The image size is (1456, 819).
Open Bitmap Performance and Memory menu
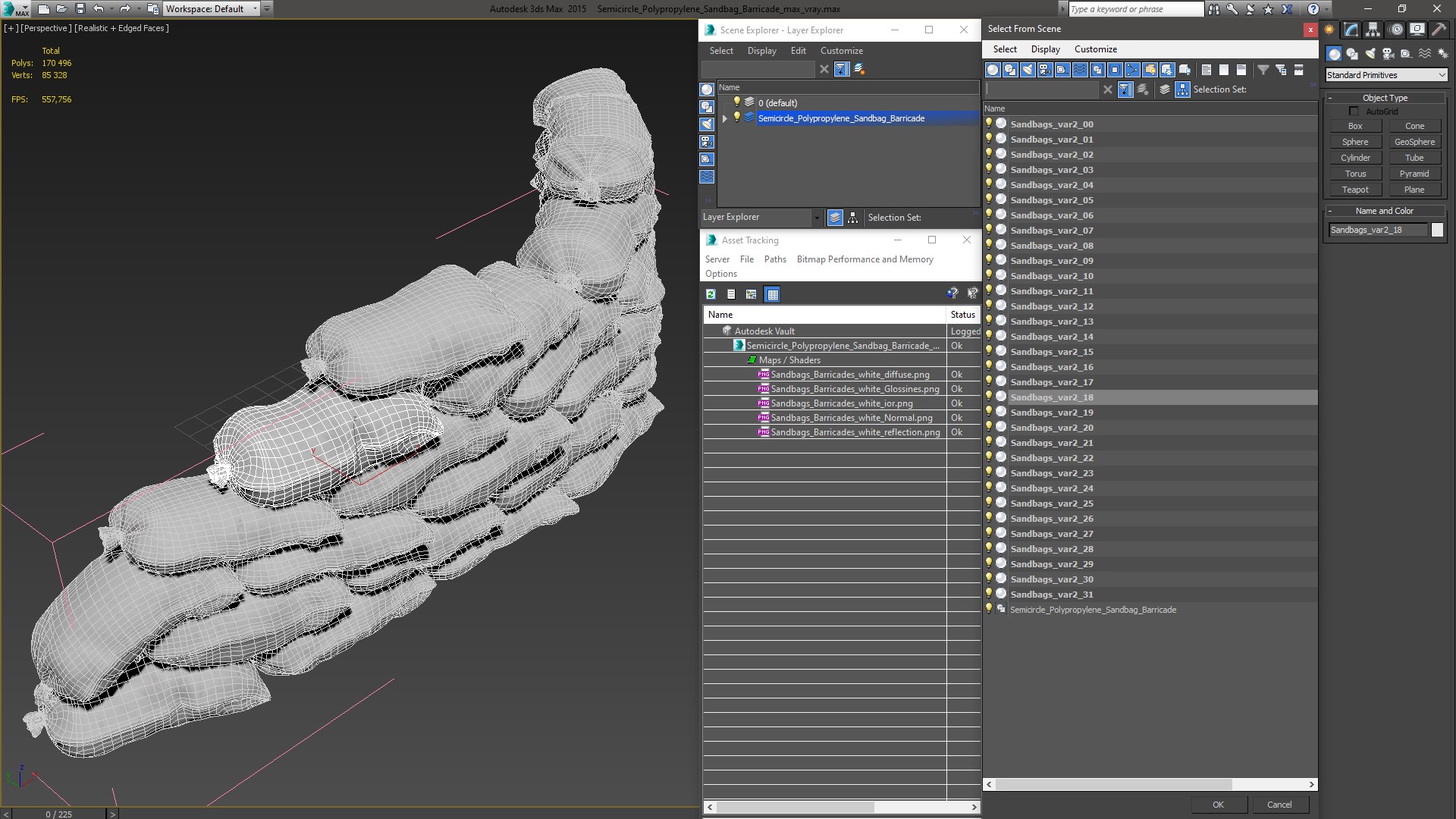[864, 259]
